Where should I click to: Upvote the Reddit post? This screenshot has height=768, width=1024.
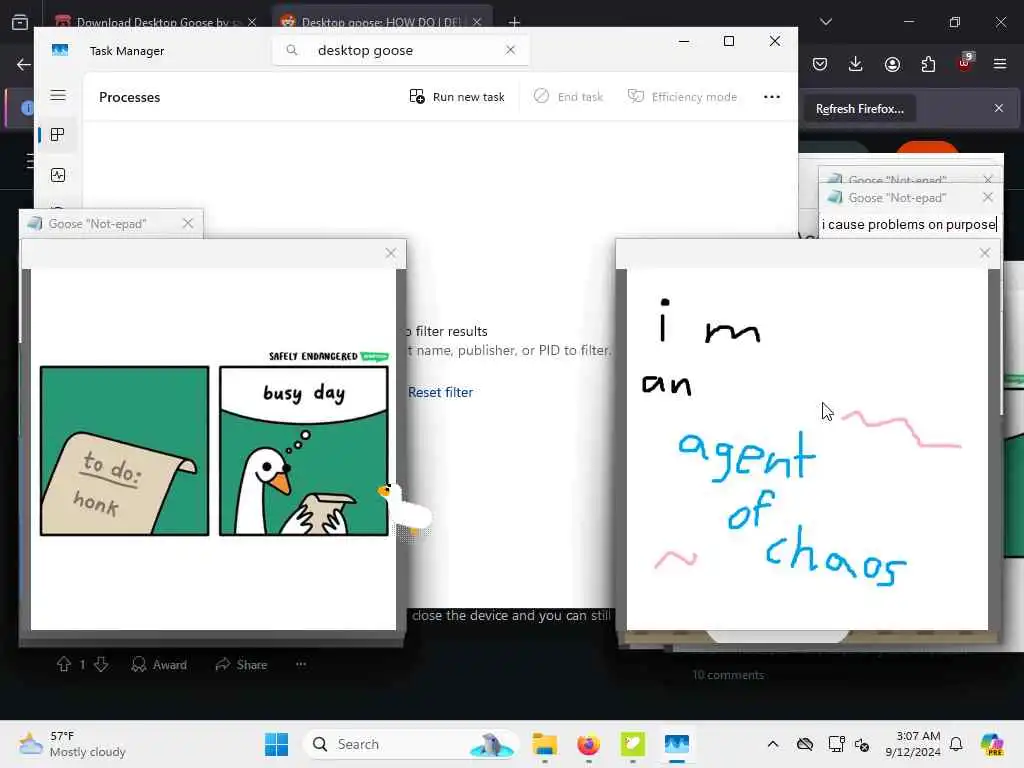click(x=63, y=664)
